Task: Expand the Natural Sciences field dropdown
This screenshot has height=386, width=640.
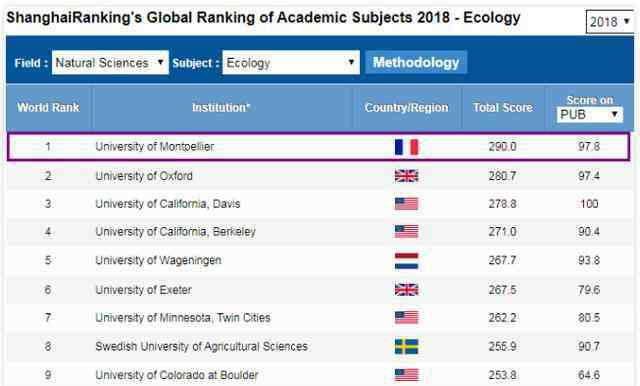Action: 110,62
